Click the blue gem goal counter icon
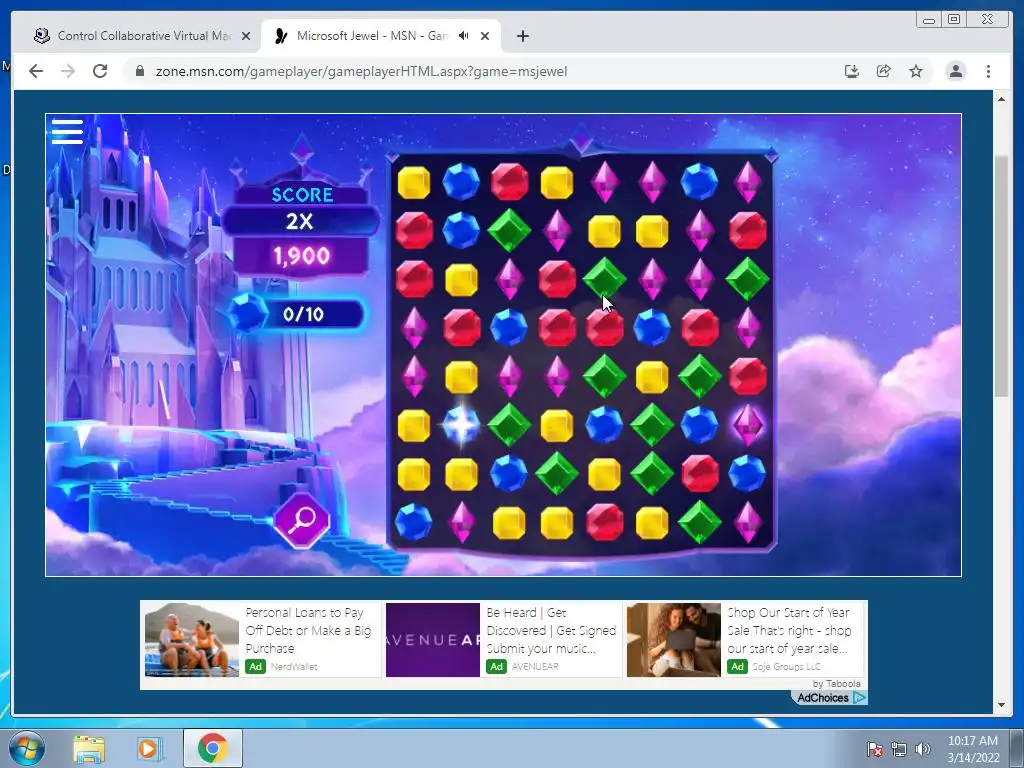This screenshot has width=1024, height=768. [247, 313]
